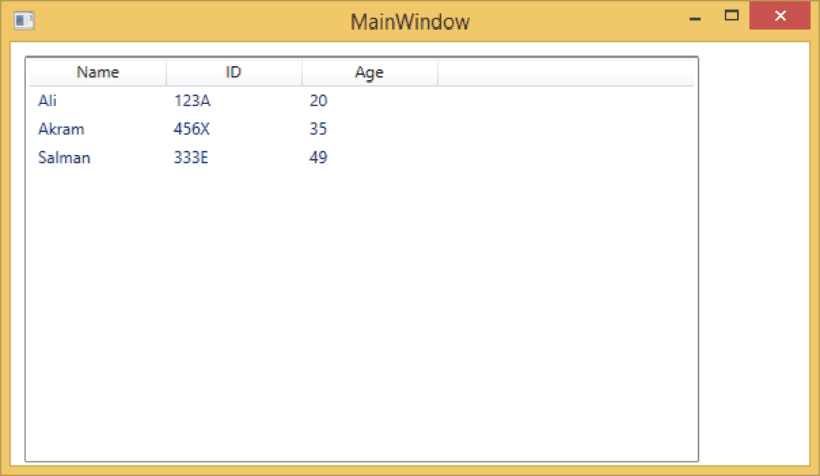
Task: Sort by the Age column header
Action: click(x=370, y=72)
